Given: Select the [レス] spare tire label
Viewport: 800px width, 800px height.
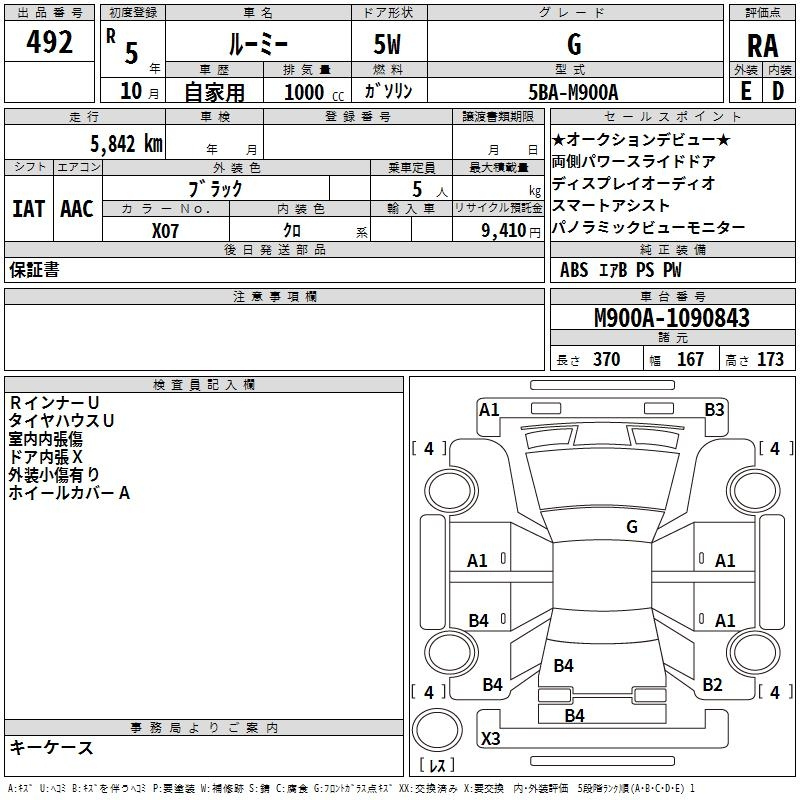Looking at the screenshot, I should click(x=437, y=765).
